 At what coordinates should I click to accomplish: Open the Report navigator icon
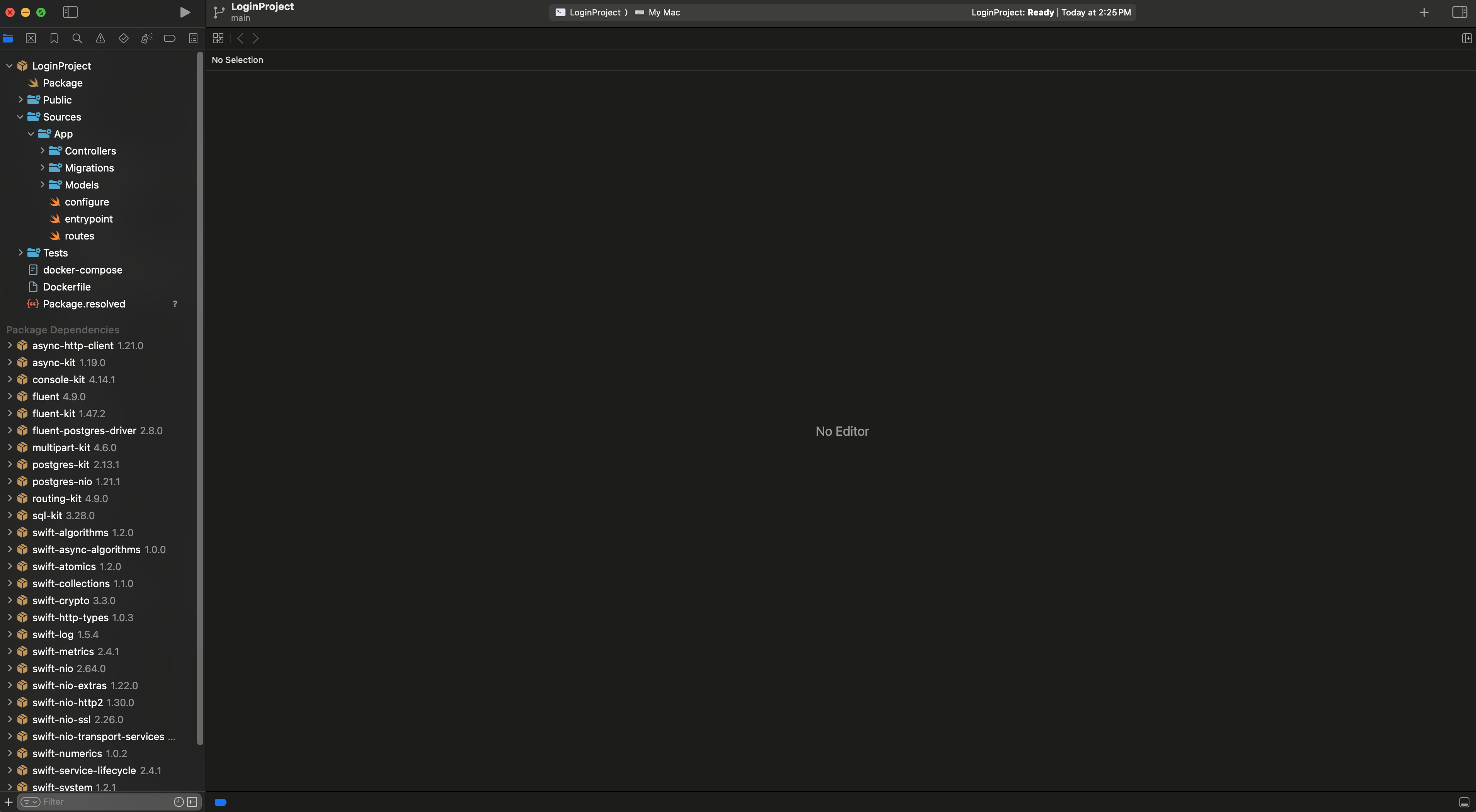click(193, 38)
